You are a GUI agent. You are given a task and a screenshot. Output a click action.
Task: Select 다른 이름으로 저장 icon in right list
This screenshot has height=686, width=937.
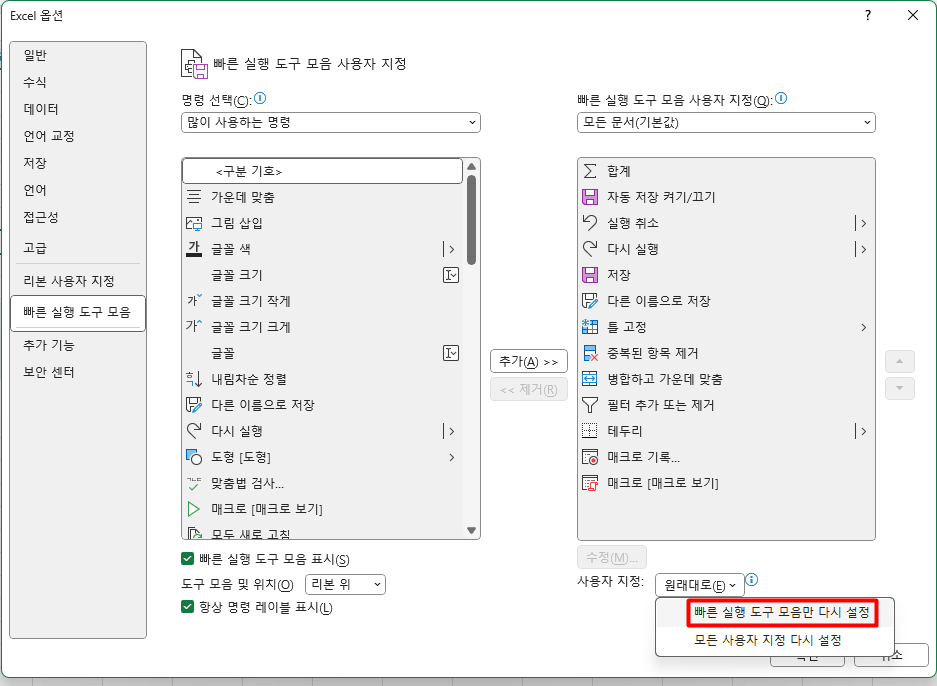tap(590, 301)
